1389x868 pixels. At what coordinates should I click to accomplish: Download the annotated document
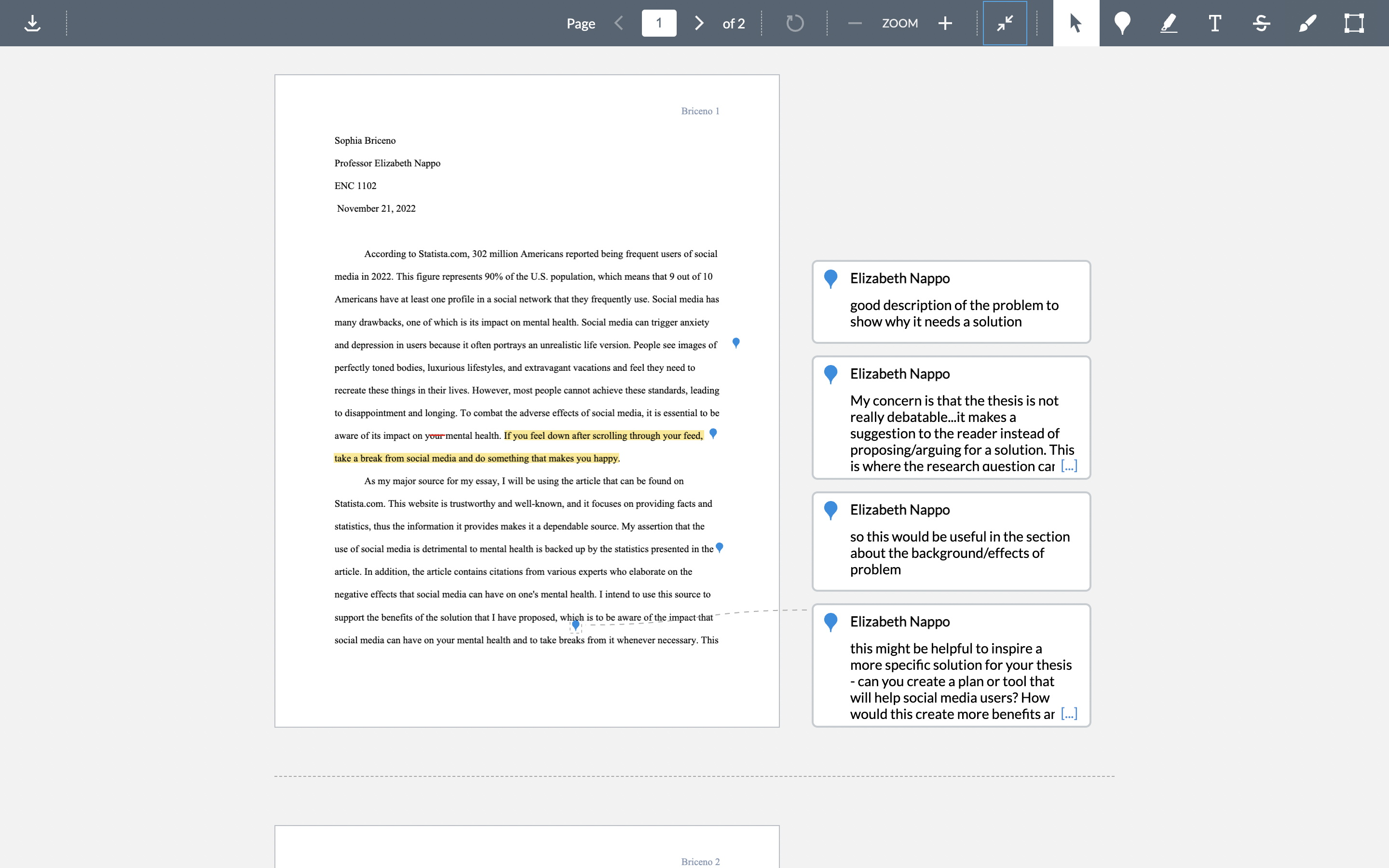click(x=33, y=23)
